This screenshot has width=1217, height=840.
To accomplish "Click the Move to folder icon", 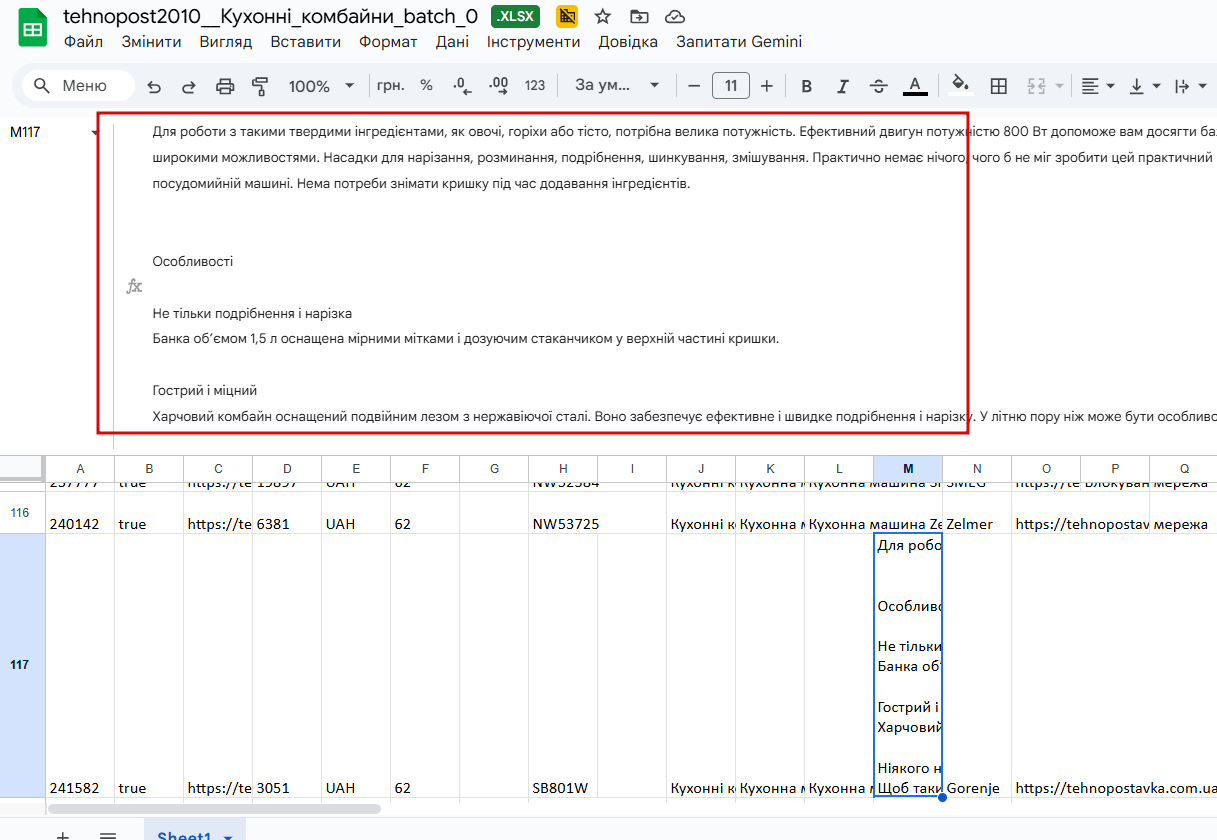I will (x=639, y=16).
